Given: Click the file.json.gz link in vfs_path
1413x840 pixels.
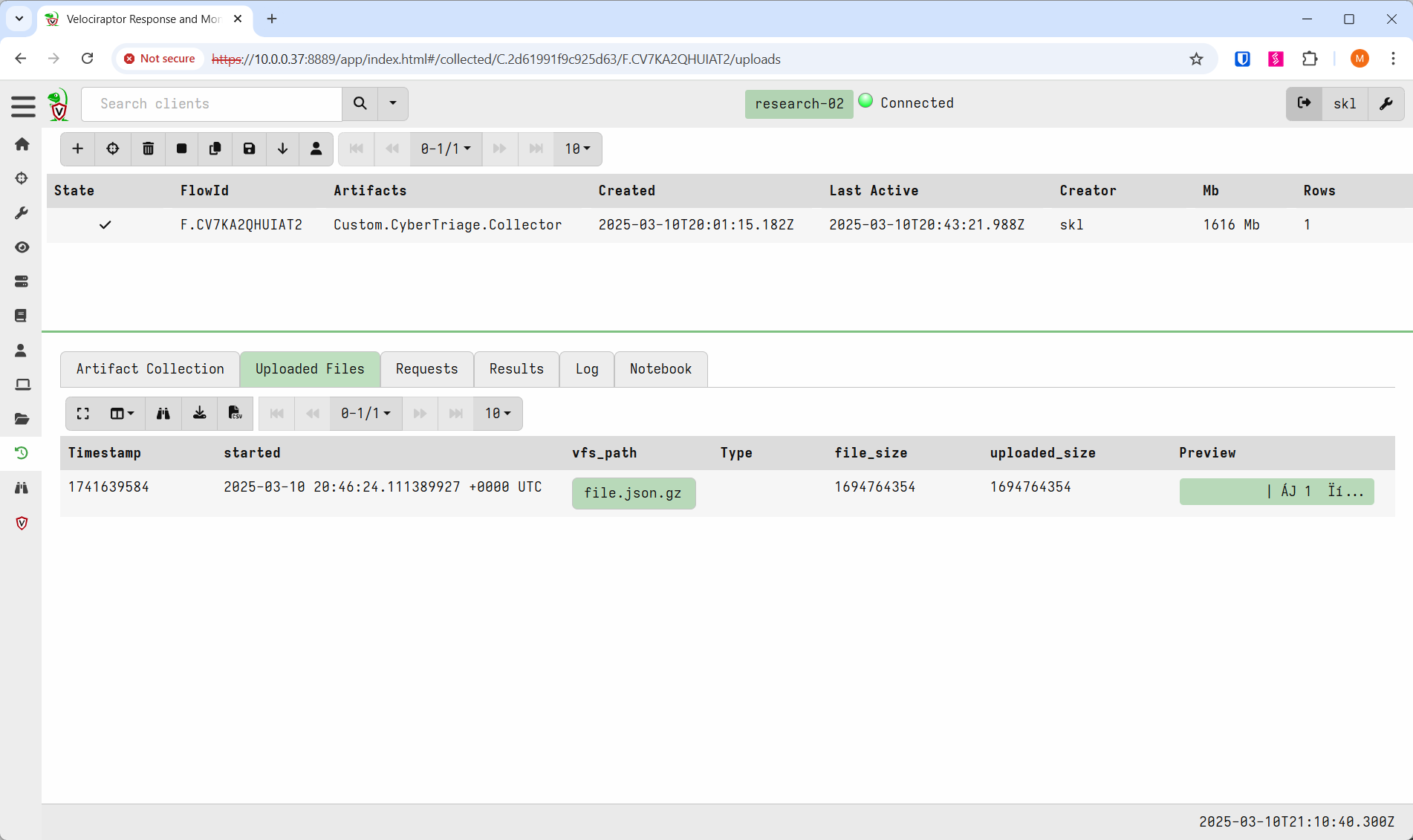Looking at the screenshot, I should pos(633,492).
